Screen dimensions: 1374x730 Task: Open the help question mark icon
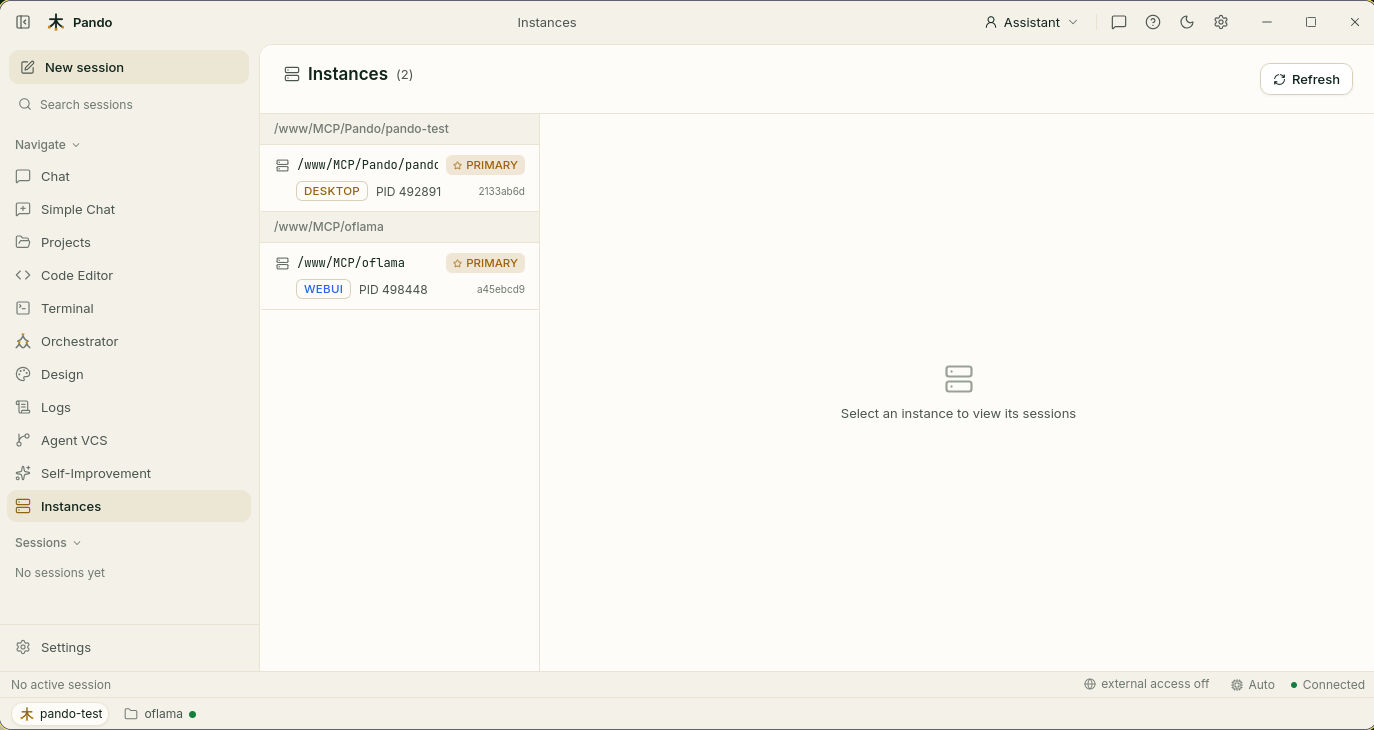(x=1153, y=22)
